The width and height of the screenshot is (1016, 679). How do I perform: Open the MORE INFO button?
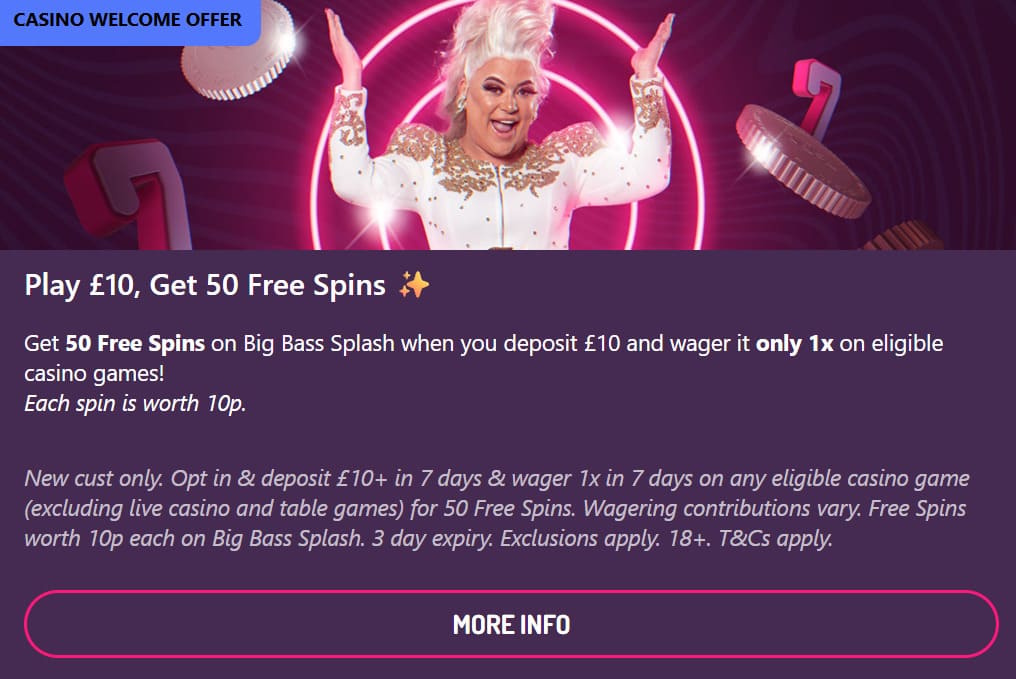pyautogui.click(x=511, y=624)
